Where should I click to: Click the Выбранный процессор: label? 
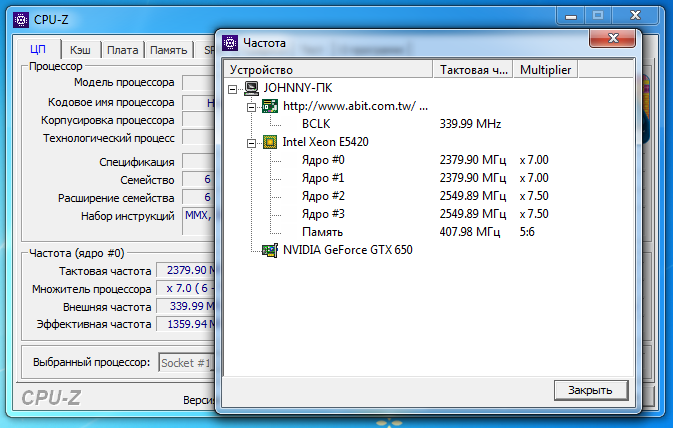coord(91,362)
